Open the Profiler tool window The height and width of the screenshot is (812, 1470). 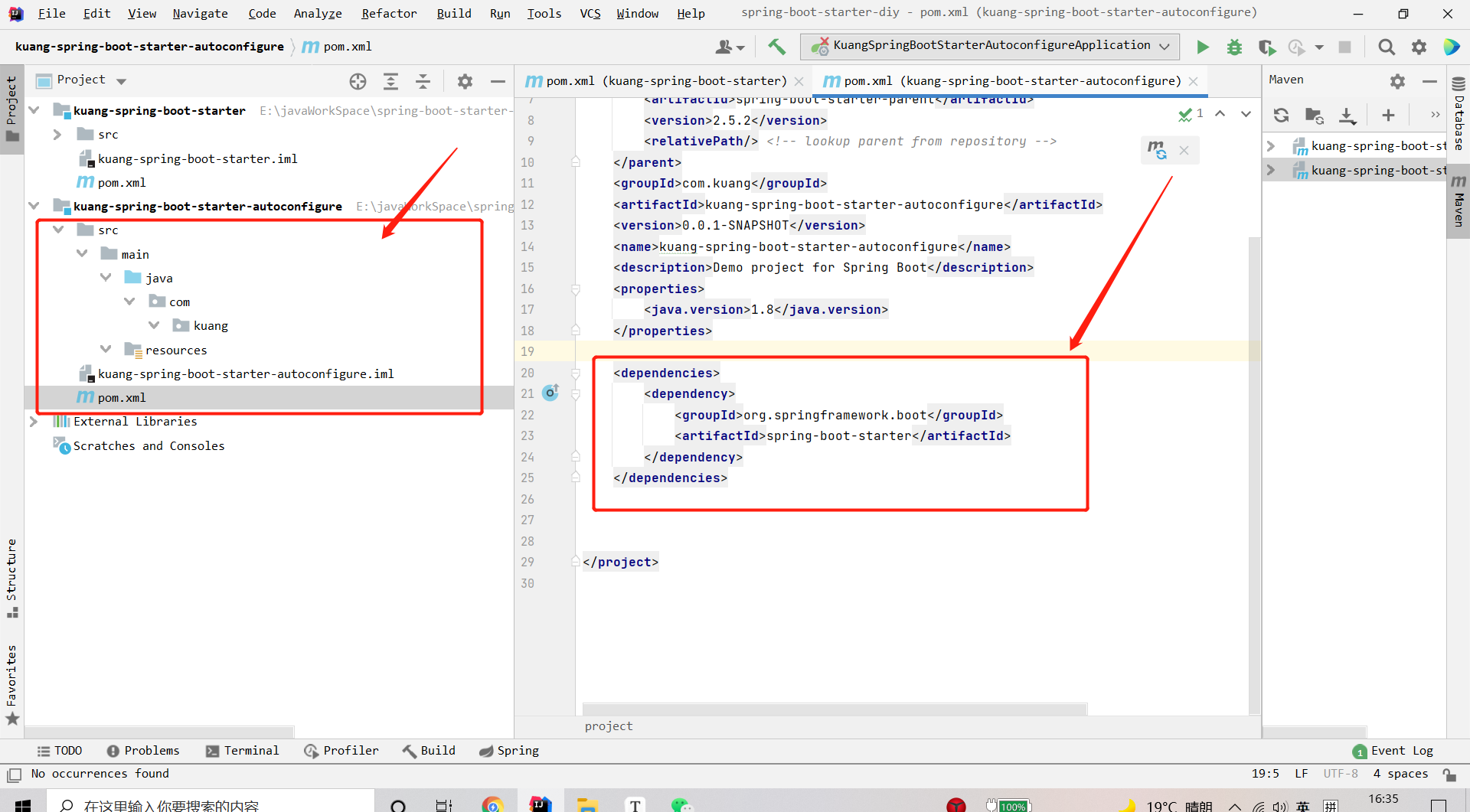(341, 751)
